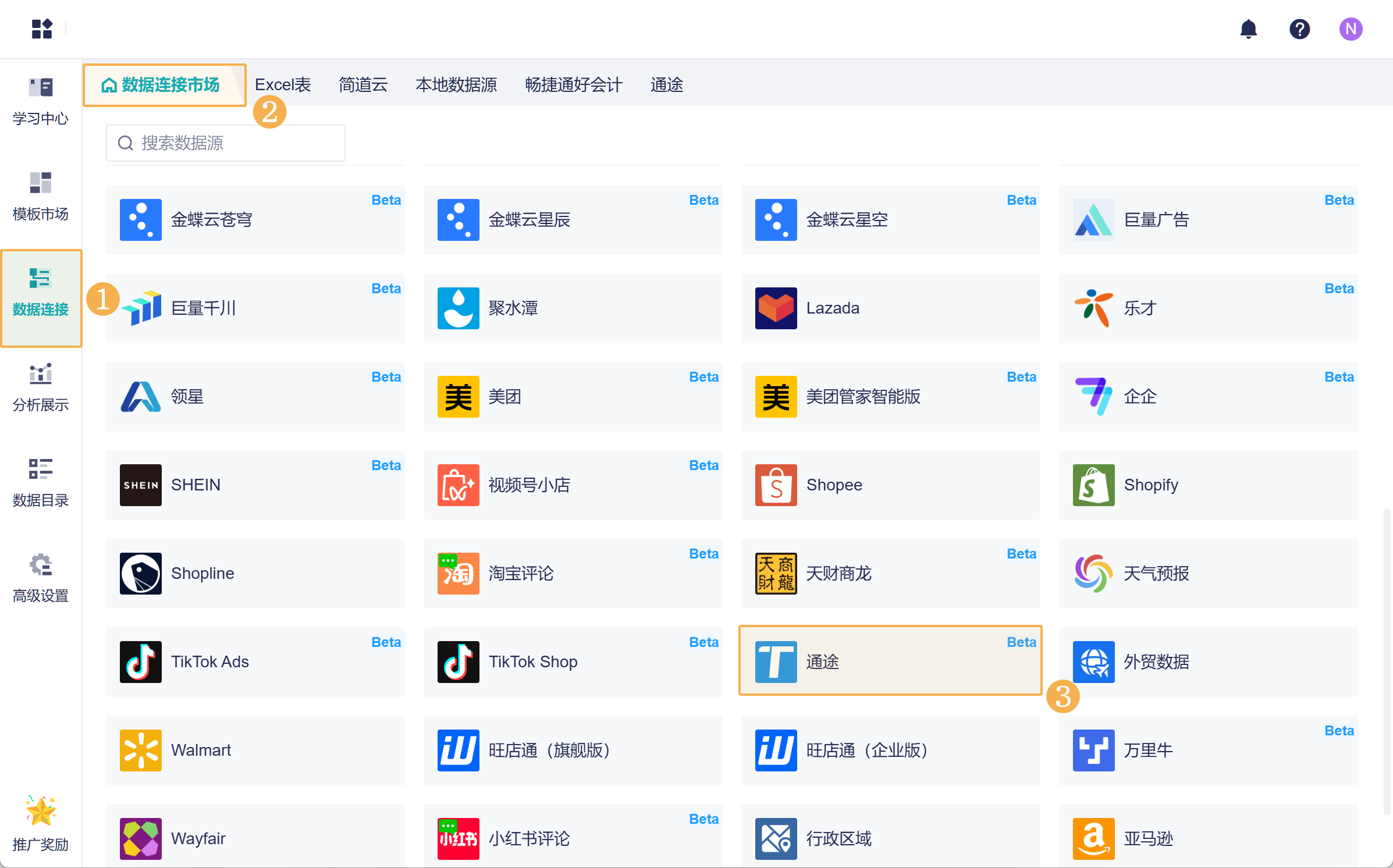Click 推广奖励 star icon
The image size is (1393, 868).
coord(41,811)
